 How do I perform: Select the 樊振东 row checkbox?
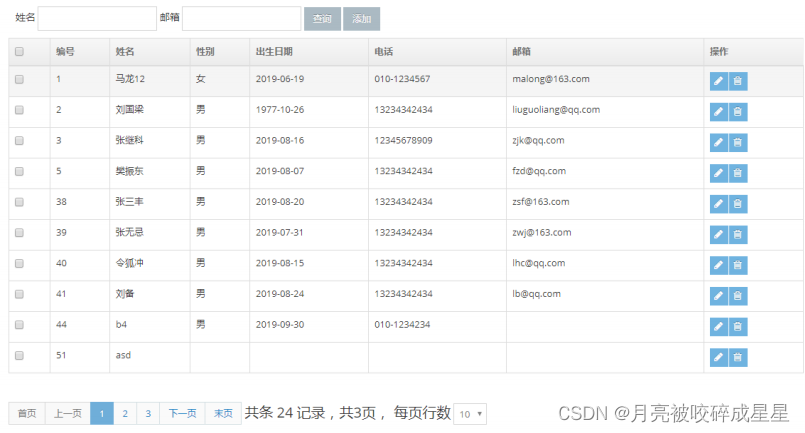(x=20, y=172)
